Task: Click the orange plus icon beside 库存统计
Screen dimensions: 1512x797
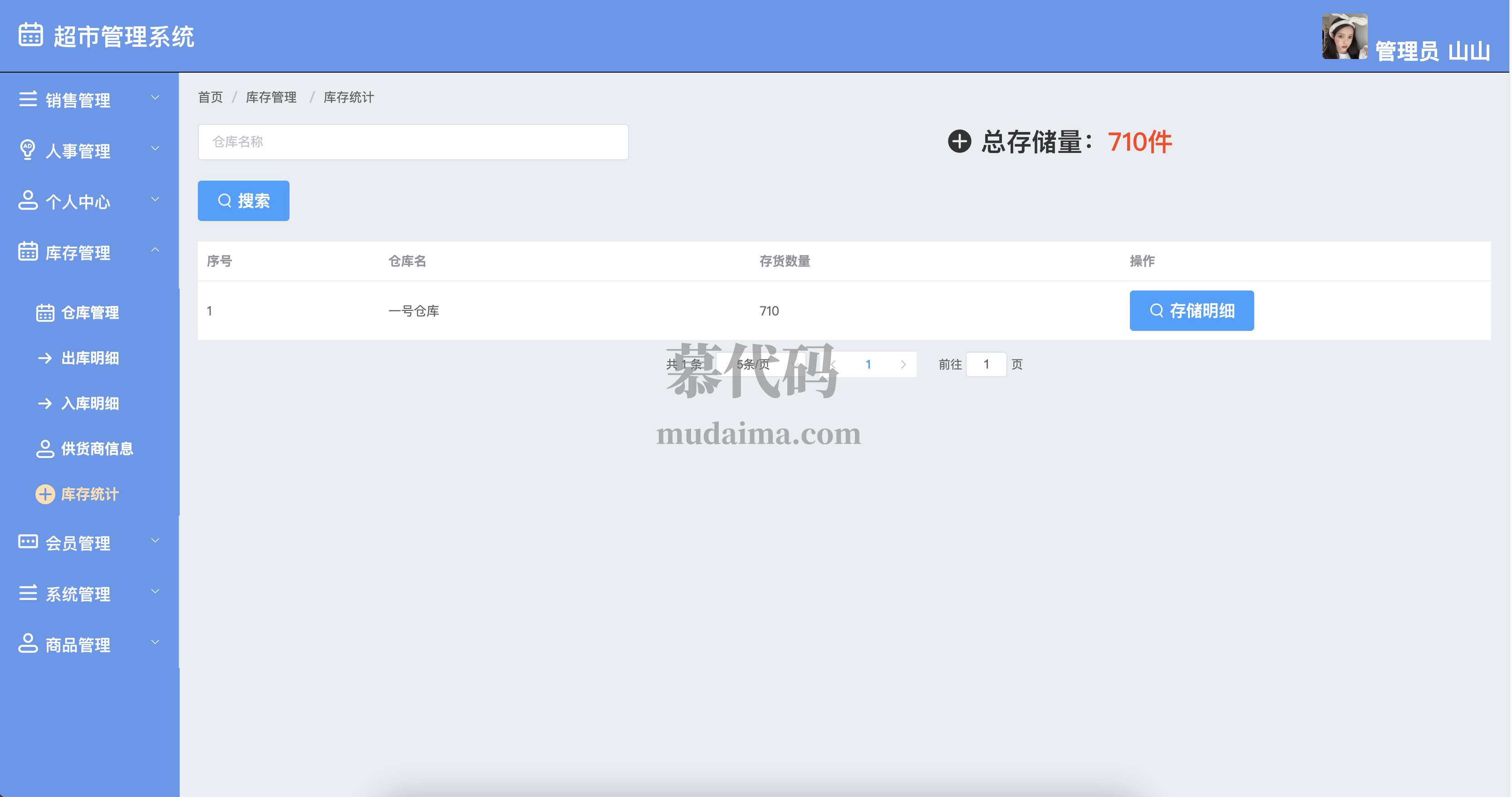Action: tap(45, 494)
